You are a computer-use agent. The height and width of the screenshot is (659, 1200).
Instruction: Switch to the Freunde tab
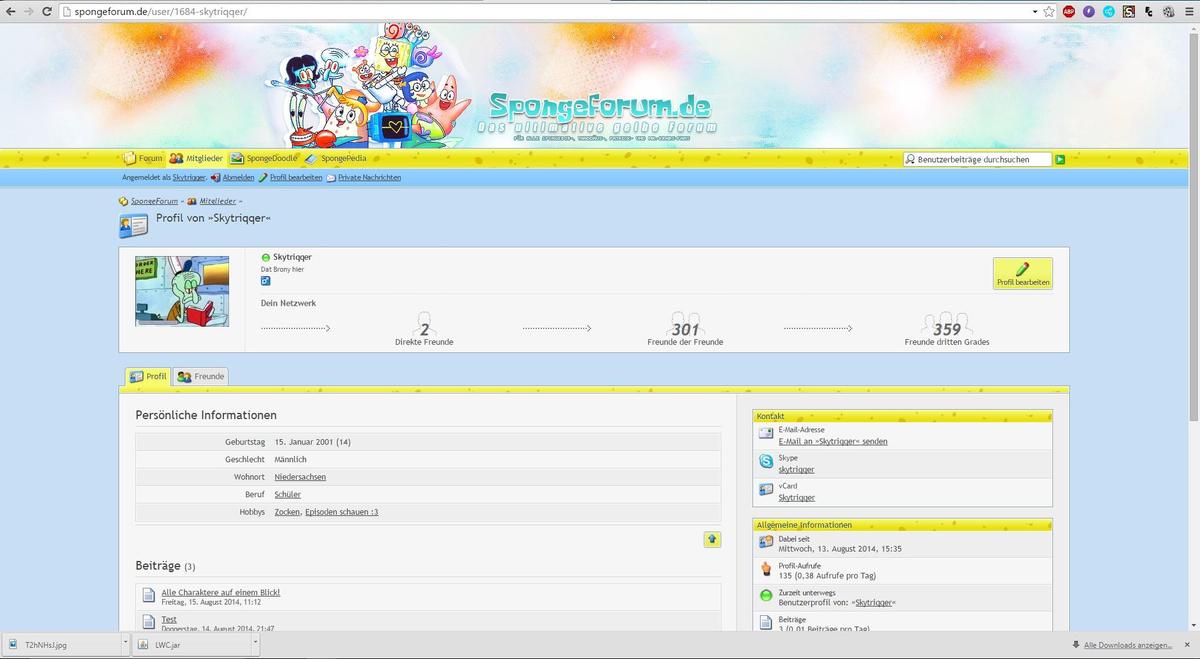click(x=201, y=376)
